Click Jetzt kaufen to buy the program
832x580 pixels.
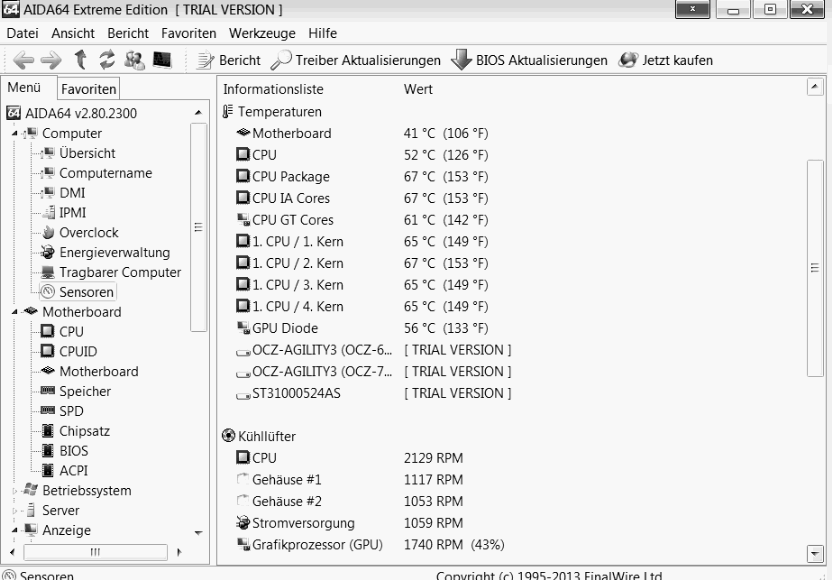coord(666,60)
